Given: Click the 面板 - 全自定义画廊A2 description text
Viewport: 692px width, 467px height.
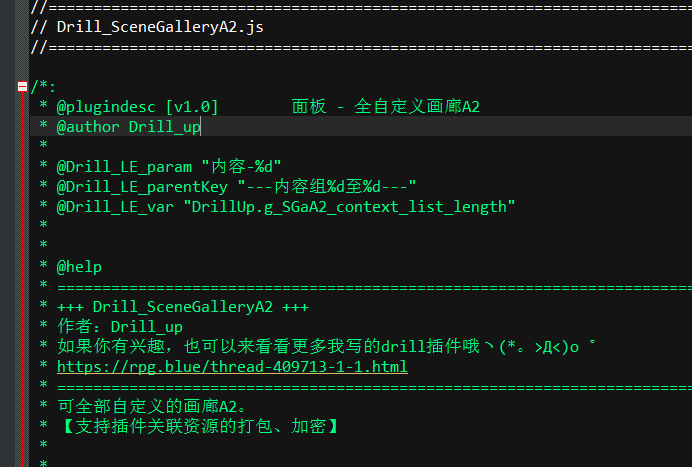Looking at the screenshot, I should pos(385,106).
